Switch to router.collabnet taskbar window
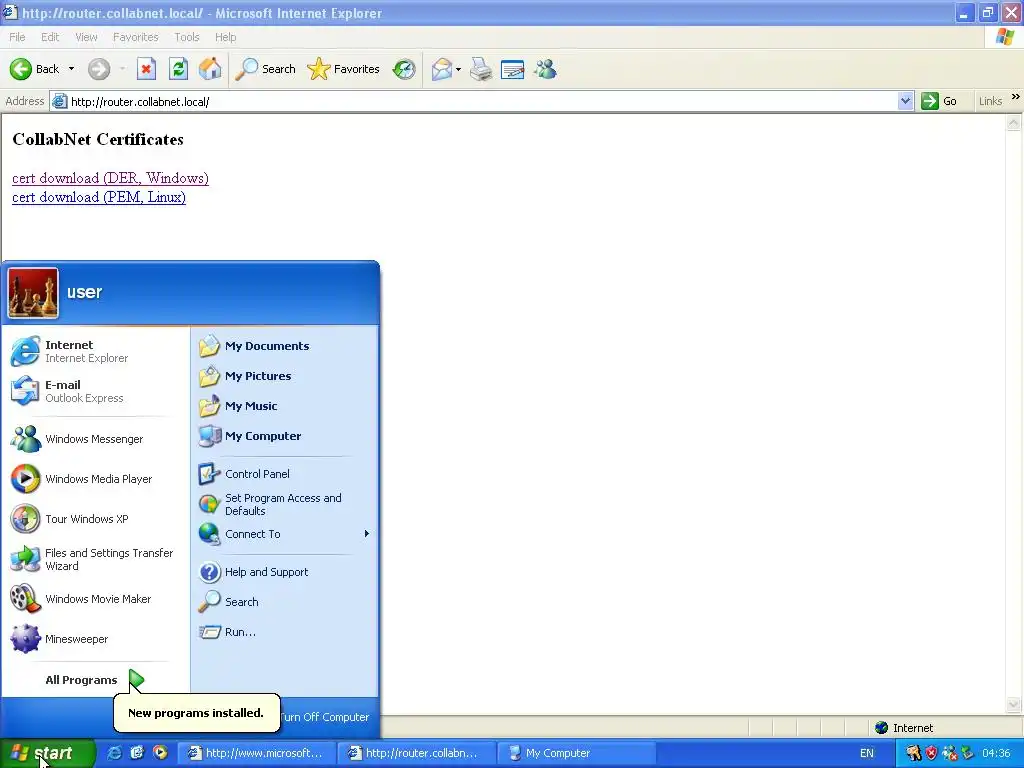 click(x=417, y=753)
